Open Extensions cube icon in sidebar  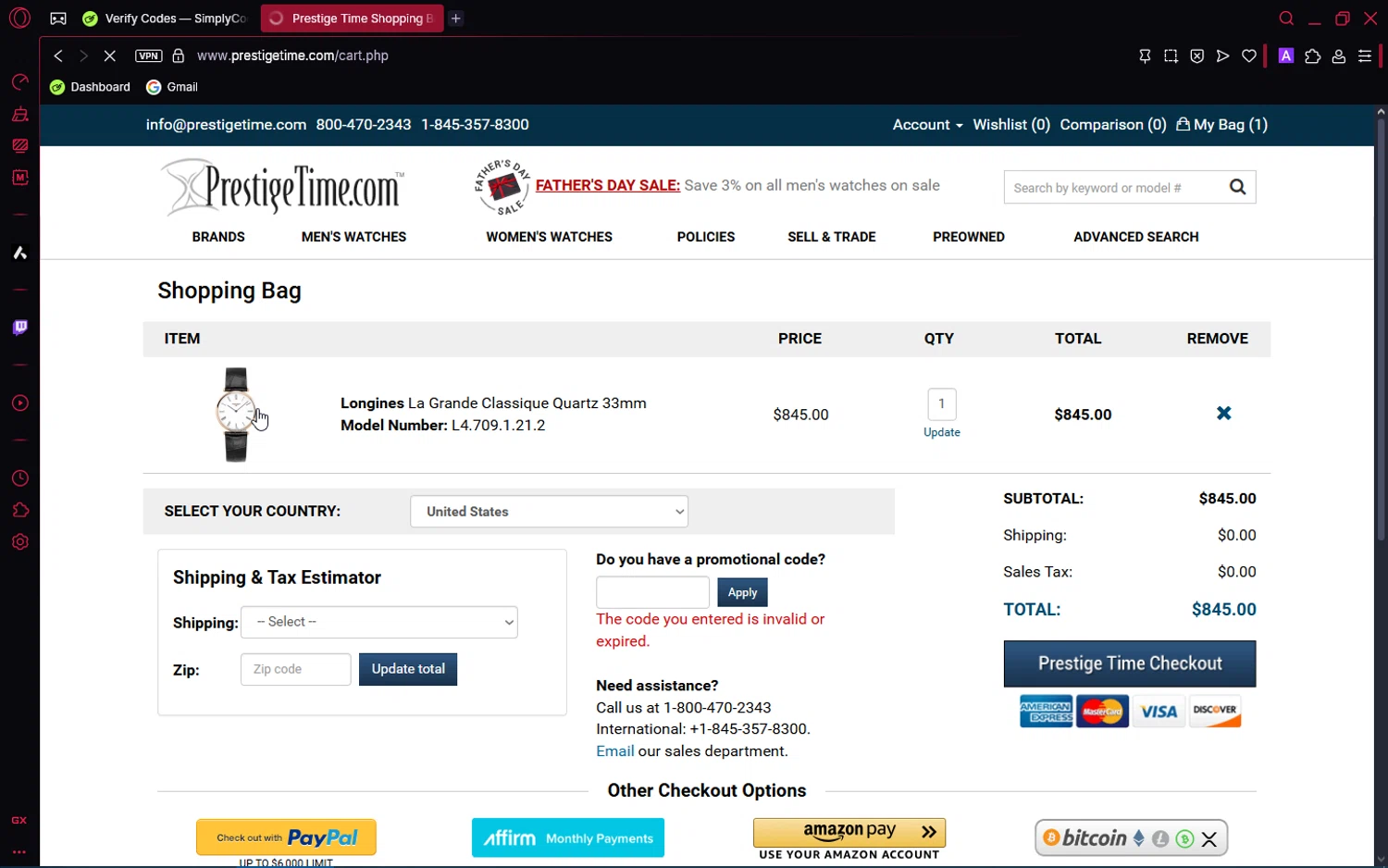pyautogui.click(x=19, y=510)
